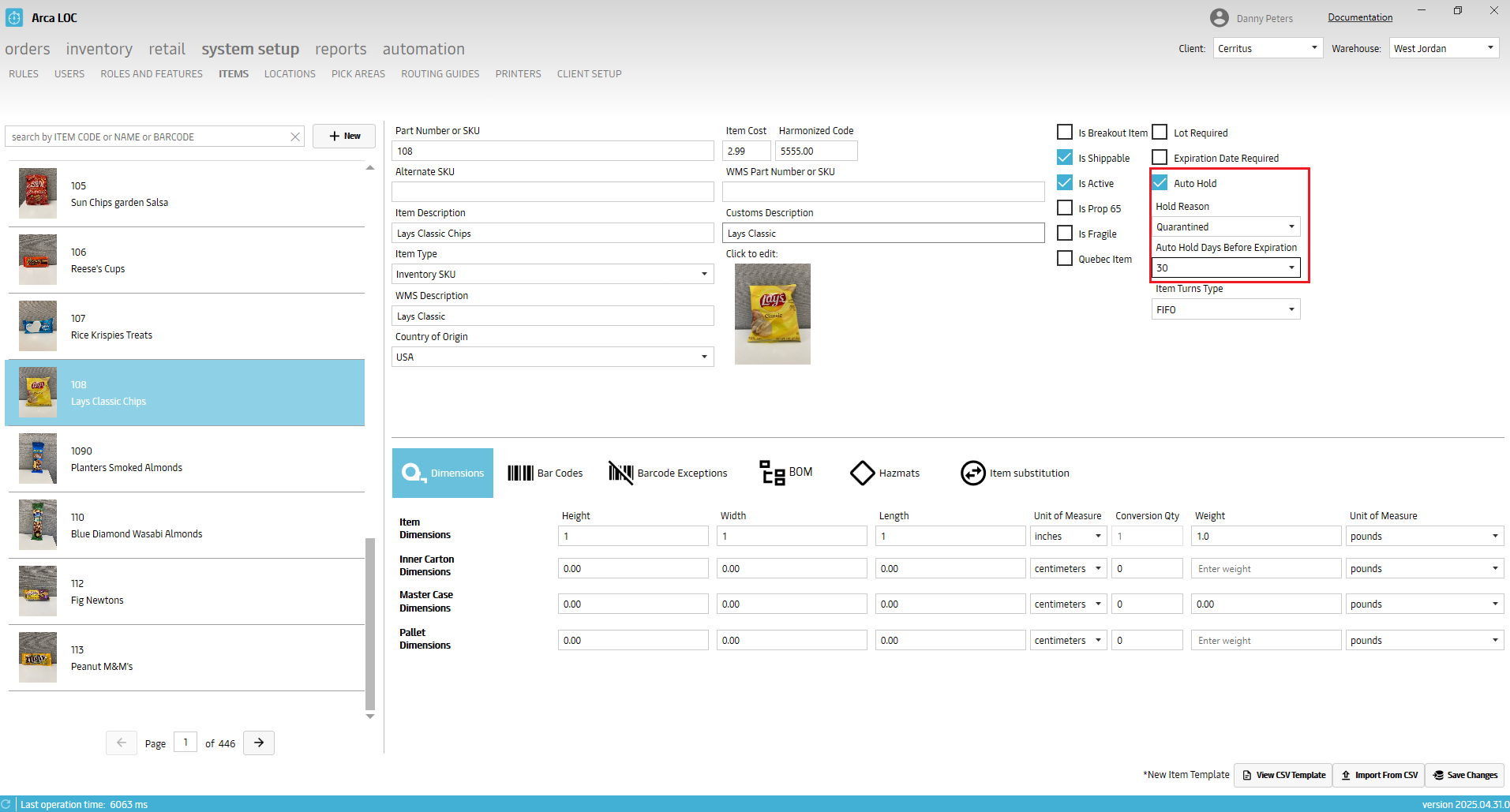Click the Master Case weight field
Screen dimensions: 1510x812
(x=1266, y=604)
